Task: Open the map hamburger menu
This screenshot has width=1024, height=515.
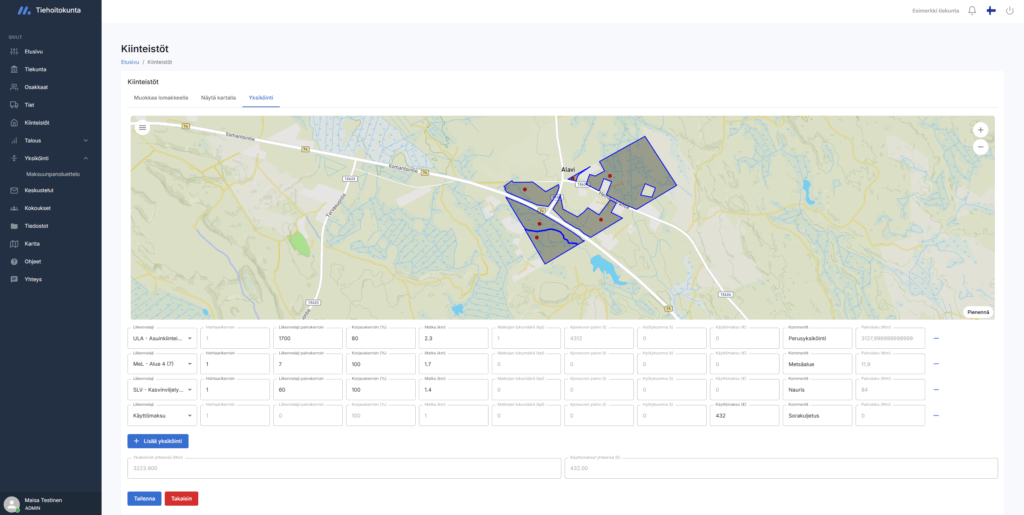Action: point(143,127)
